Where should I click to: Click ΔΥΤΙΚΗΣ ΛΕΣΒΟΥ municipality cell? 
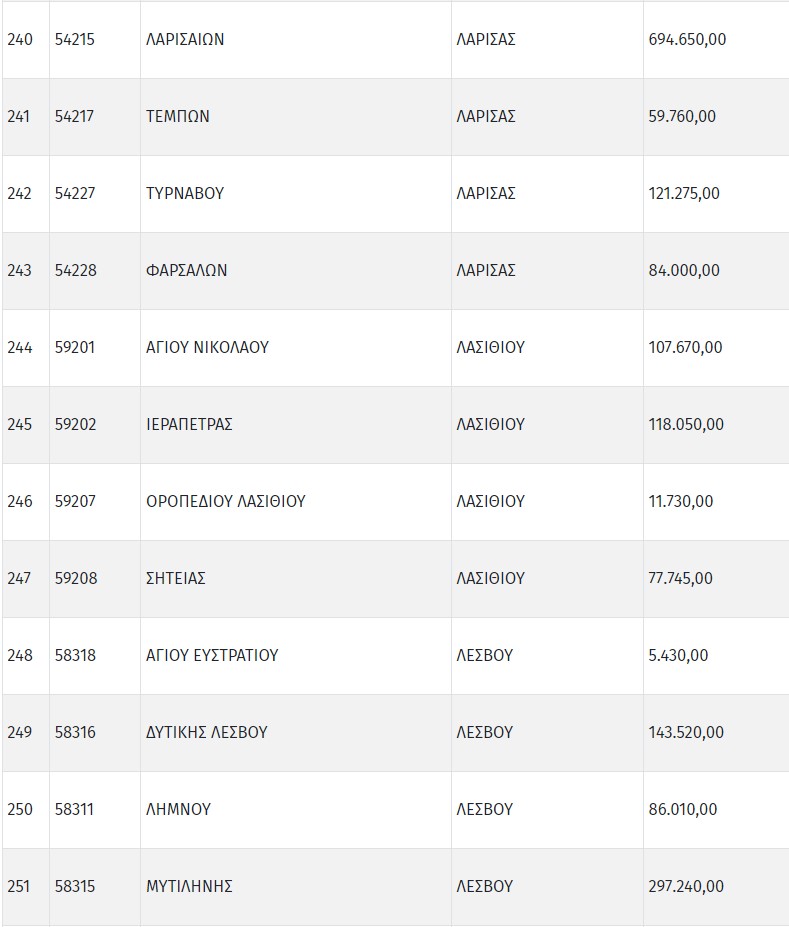click(x=207, y=733)
